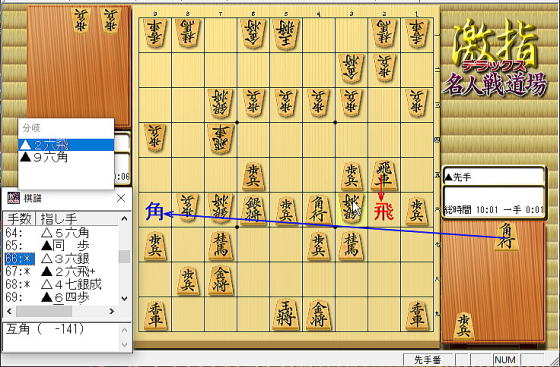Click the bishop piece on 4六
This screenshot has width=560, height=367.
pos(318,210)
